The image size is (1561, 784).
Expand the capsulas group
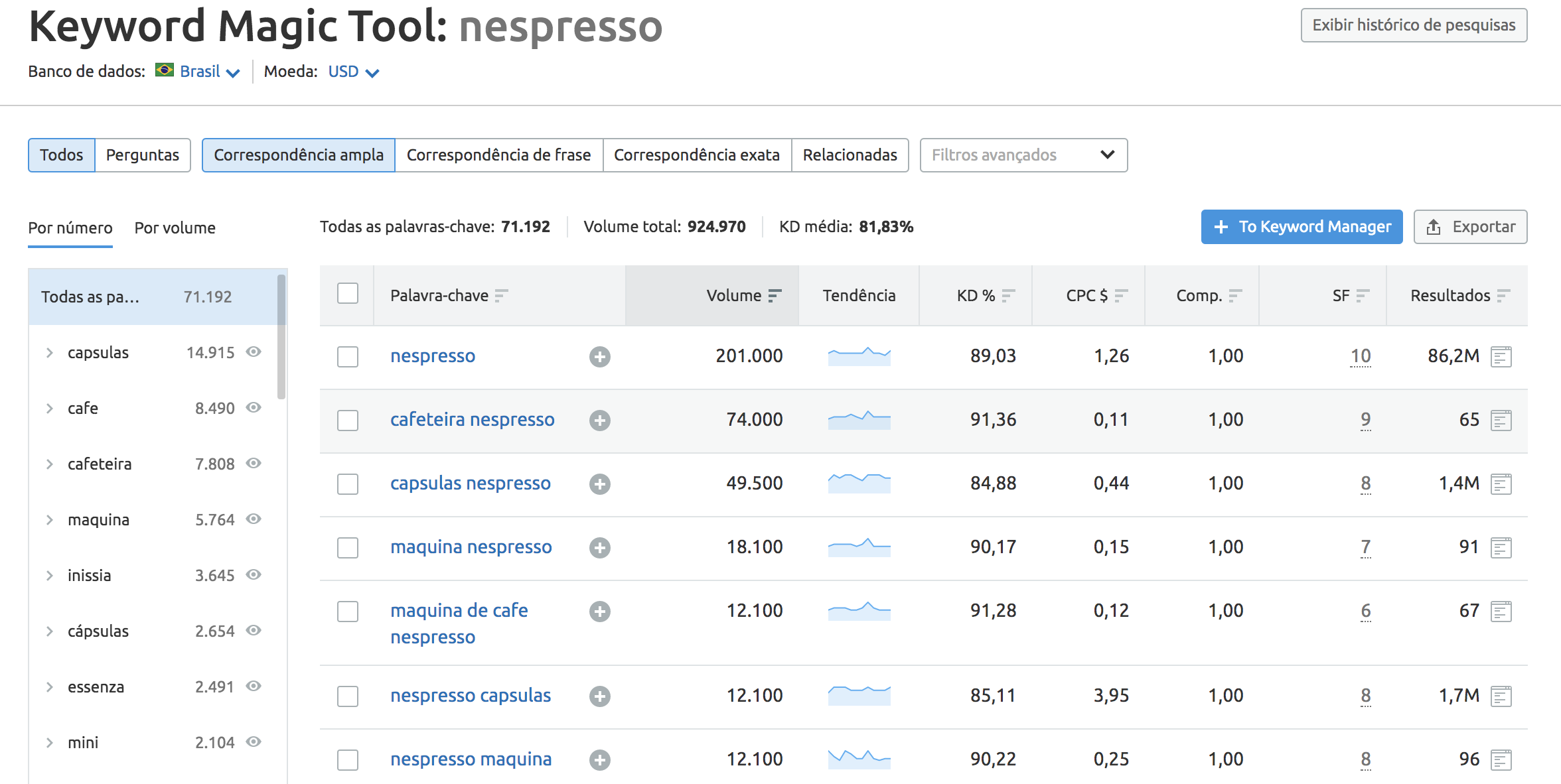click(49, 353)
